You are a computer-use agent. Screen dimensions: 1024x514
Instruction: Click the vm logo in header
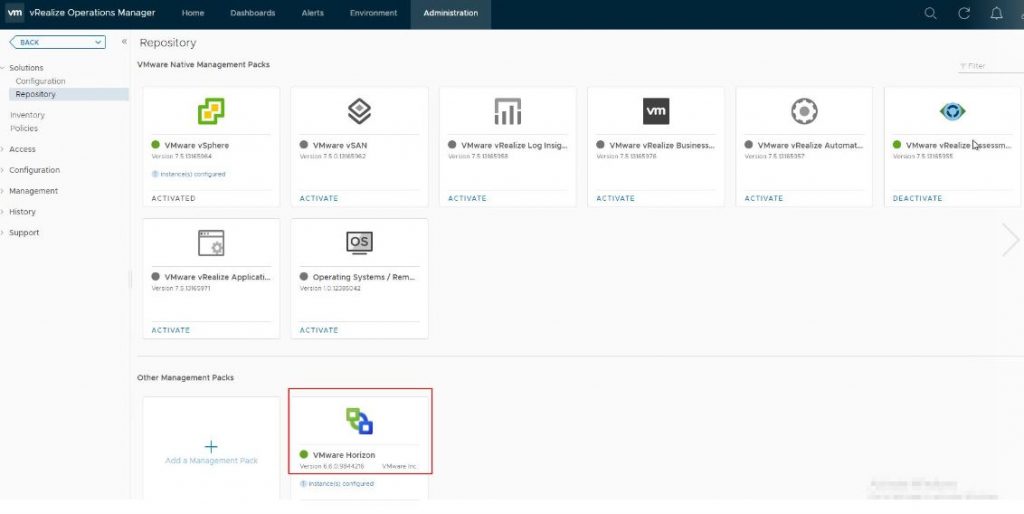[x=14, y=12]
